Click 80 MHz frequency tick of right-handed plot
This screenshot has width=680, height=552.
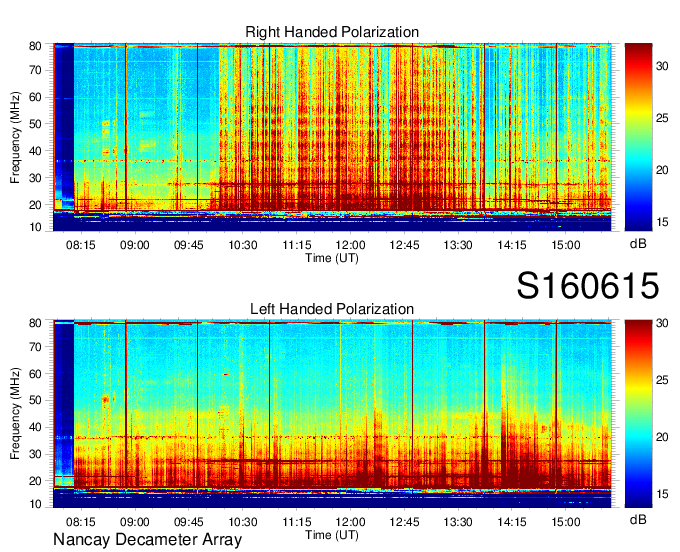coord(36,46)
